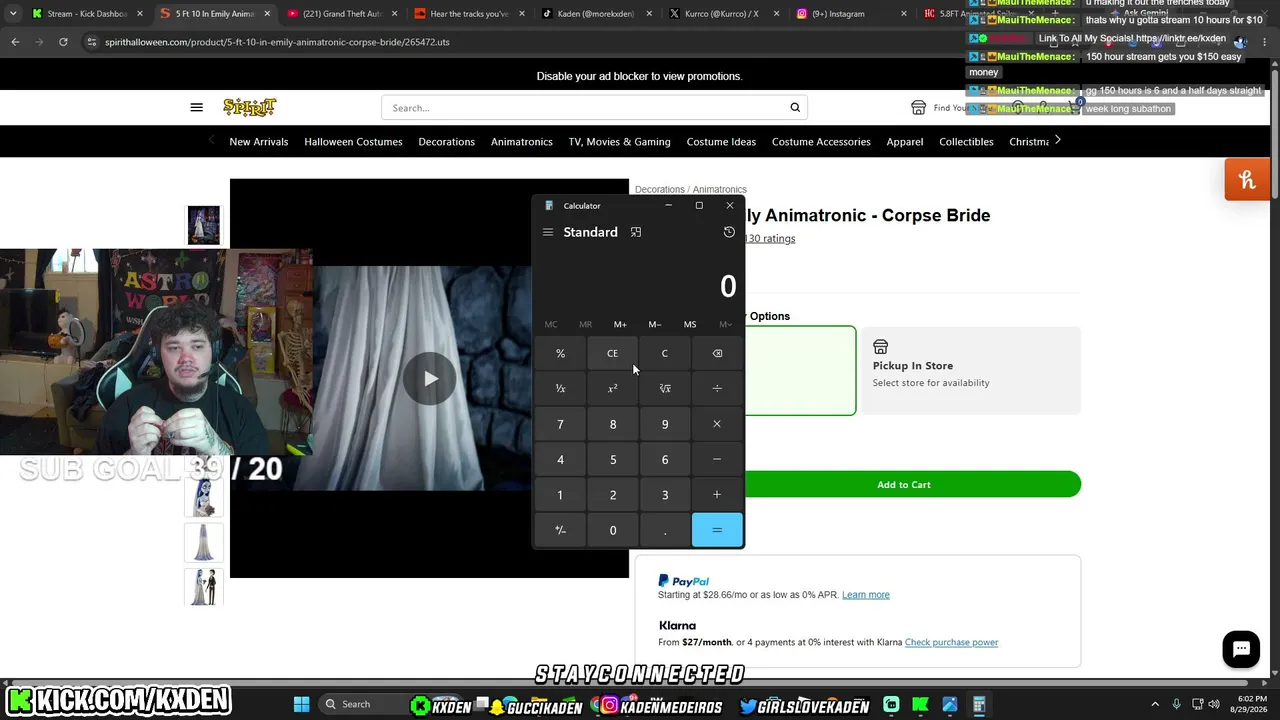Click Klarna Check purchase power link
The width and height of the screenshot is (1280, 720).
coord(951,642)
